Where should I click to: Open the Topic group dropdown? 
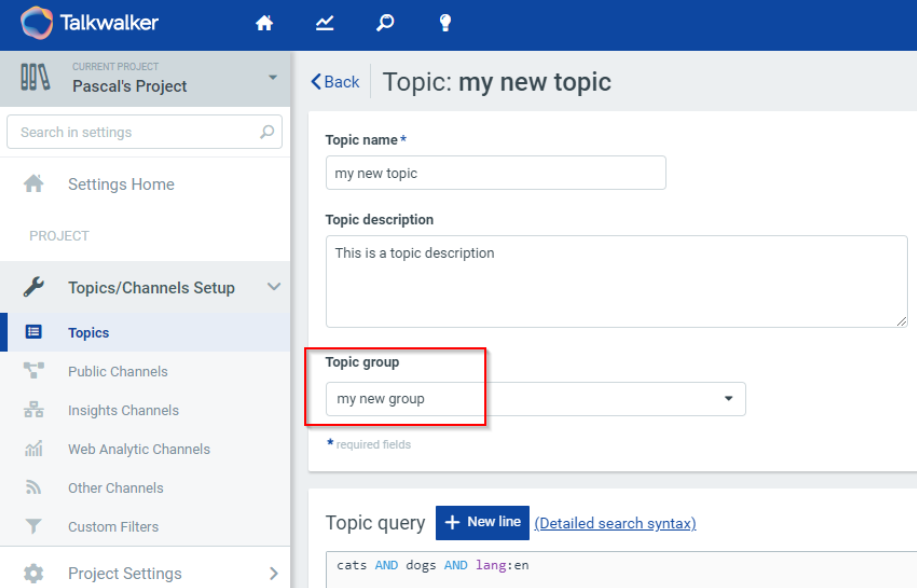535,399
